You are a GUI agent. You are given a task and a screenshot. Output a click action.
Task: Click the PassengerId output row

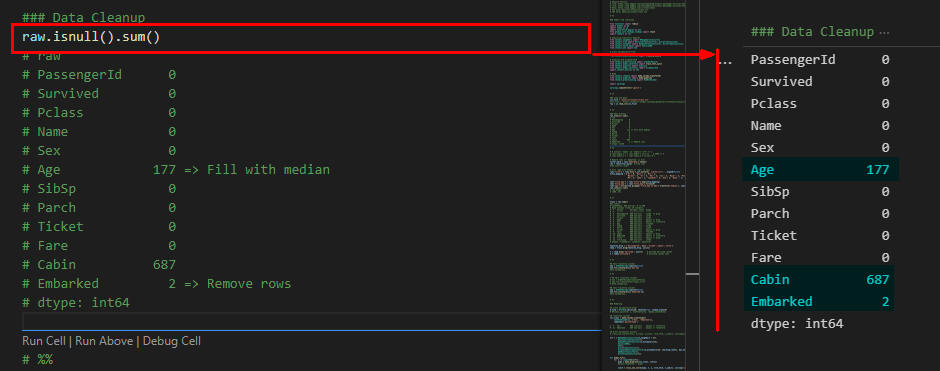pyautogui.click(x=820, y=59)
